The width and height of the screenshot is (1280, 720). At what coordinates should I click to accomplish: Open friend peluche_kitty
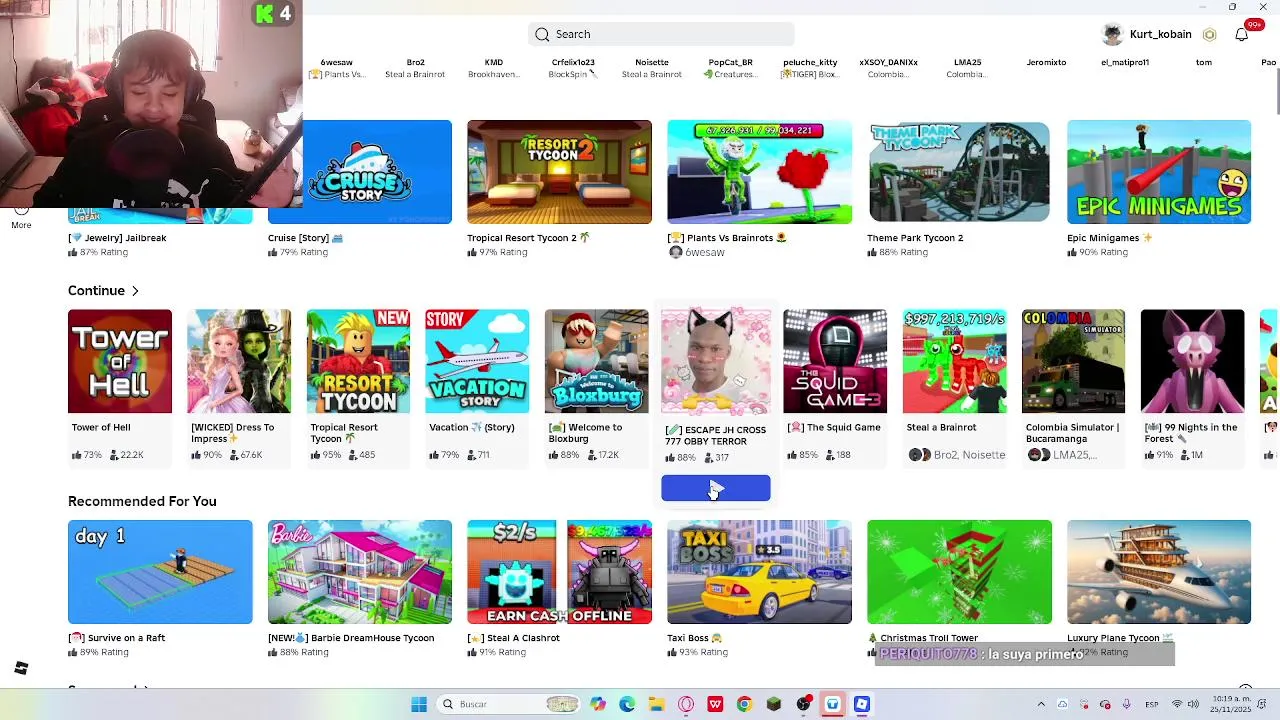coord(810,68)
